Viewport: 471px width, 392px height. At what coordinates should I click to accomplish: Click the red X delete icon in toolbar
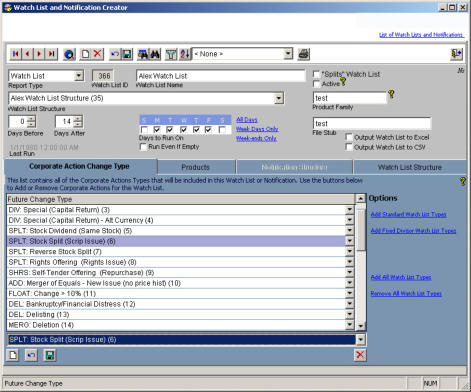97,54
